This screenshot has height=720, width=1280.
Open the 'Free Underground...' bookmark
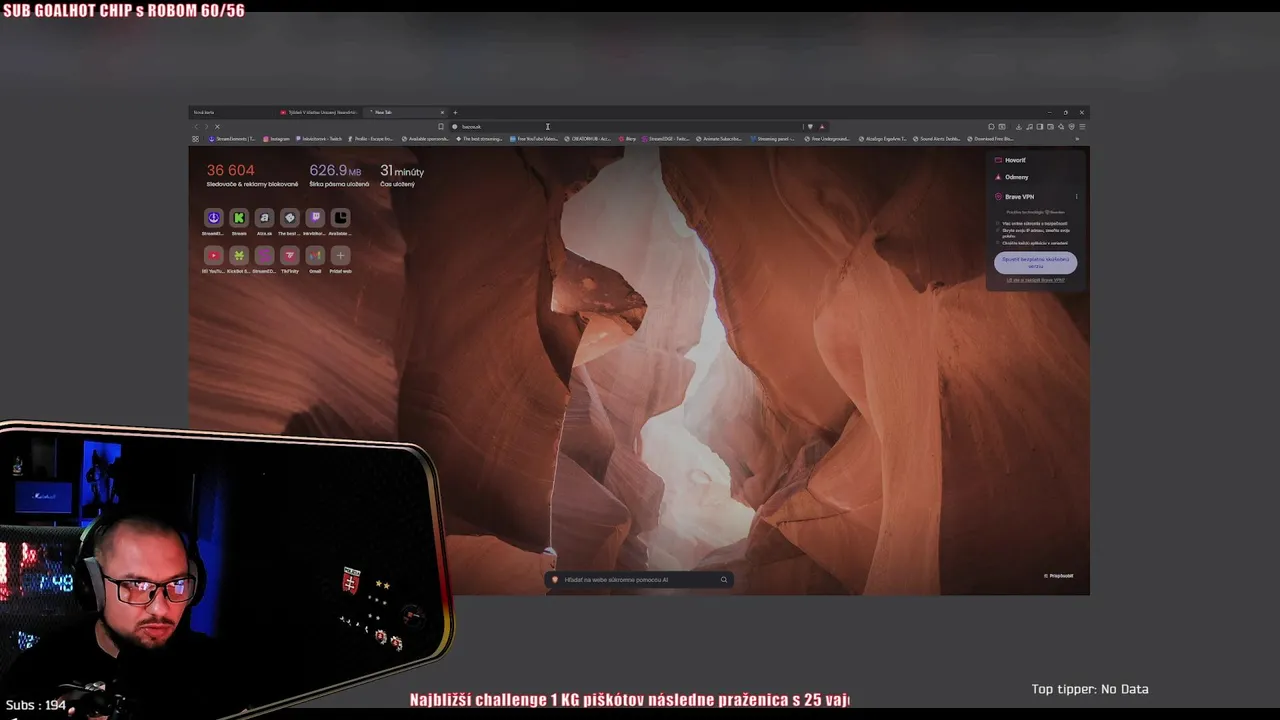tap(827, 139)
